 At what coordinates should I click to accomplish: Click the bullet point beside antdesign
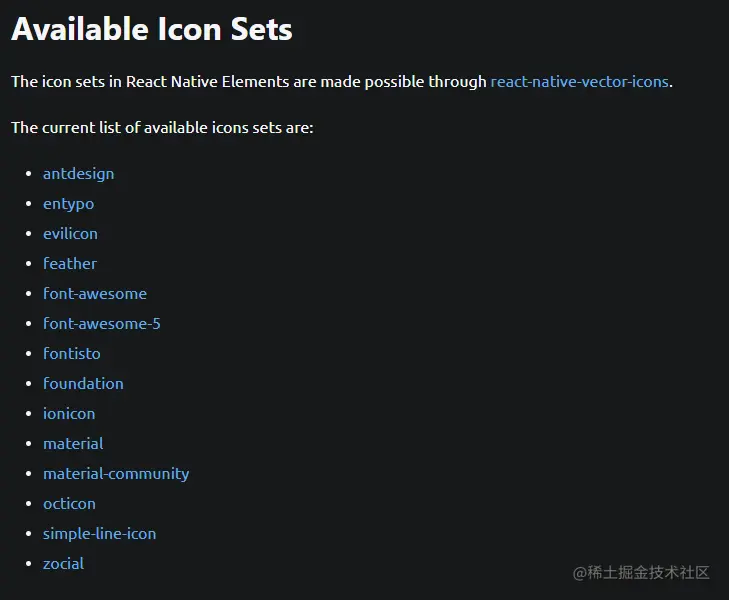coord(28,174)
